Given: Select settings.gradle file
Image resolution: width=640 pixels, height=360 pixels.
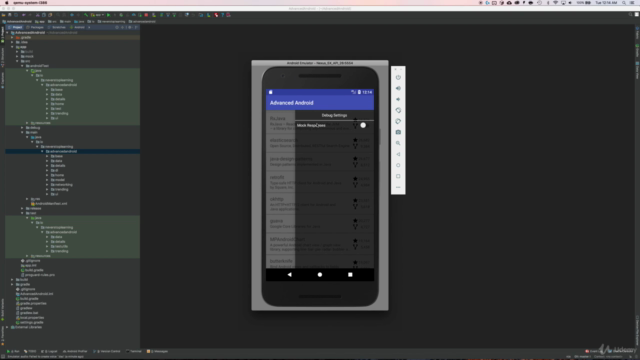Looking at the screenshot, I should 29,322.
